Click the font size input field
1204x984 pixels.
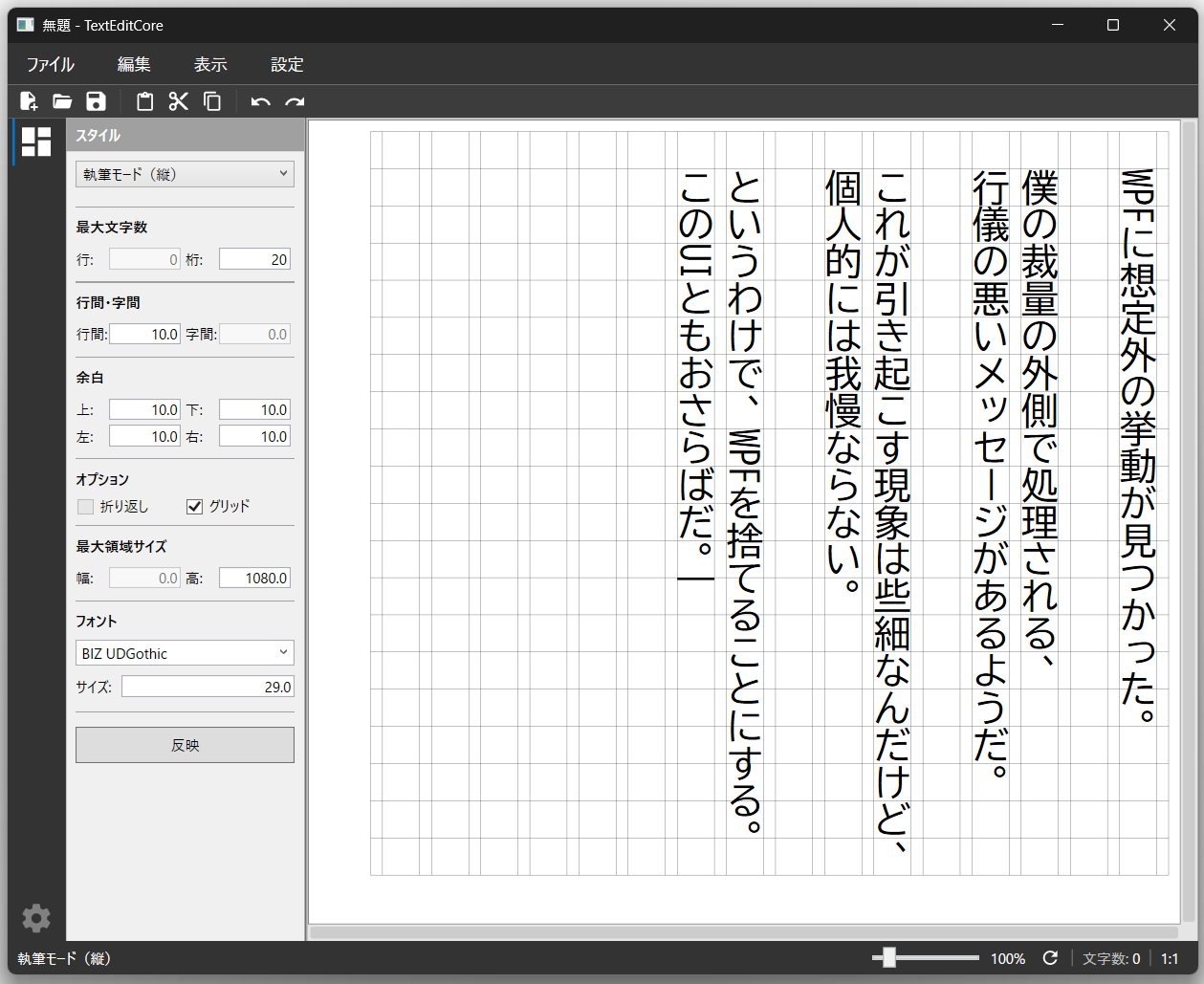click(207, 687)
